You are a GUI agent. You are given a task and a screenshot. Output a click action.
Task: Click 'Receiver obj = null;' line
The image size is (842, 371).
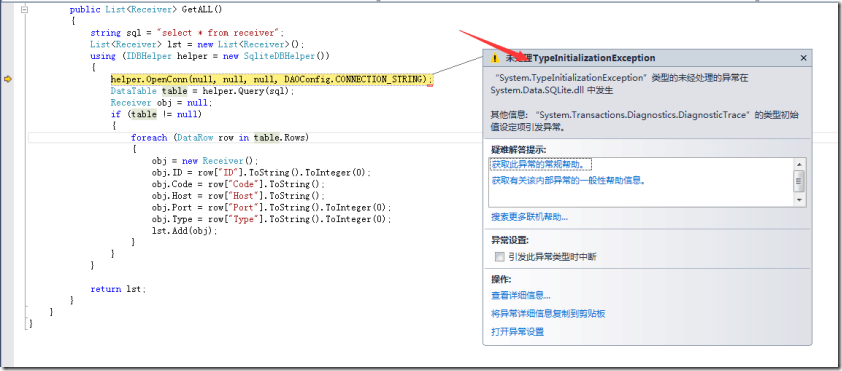[162, 103]
